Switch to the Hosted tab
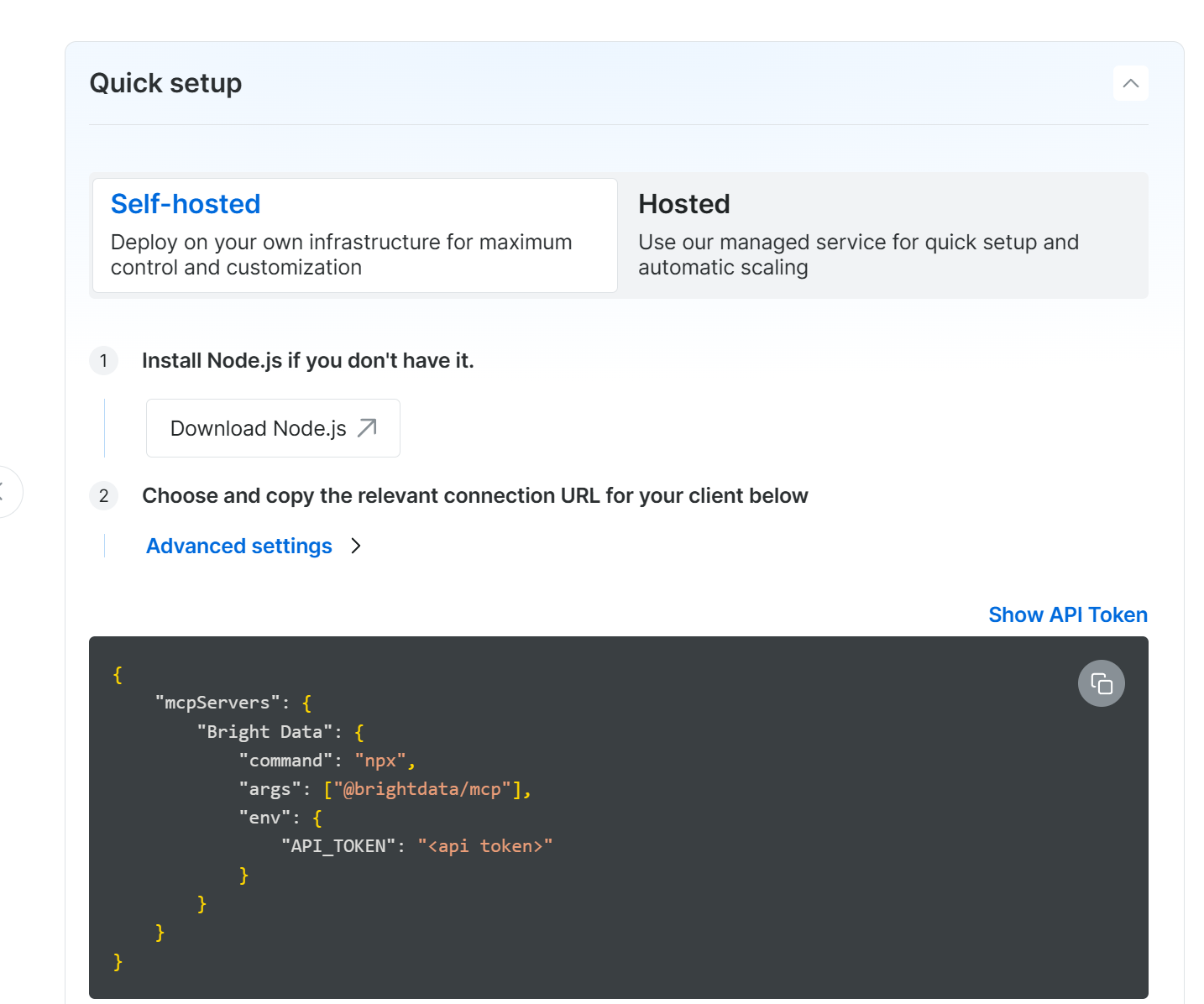This screenshot has height=1004, width=1204. 882,235
